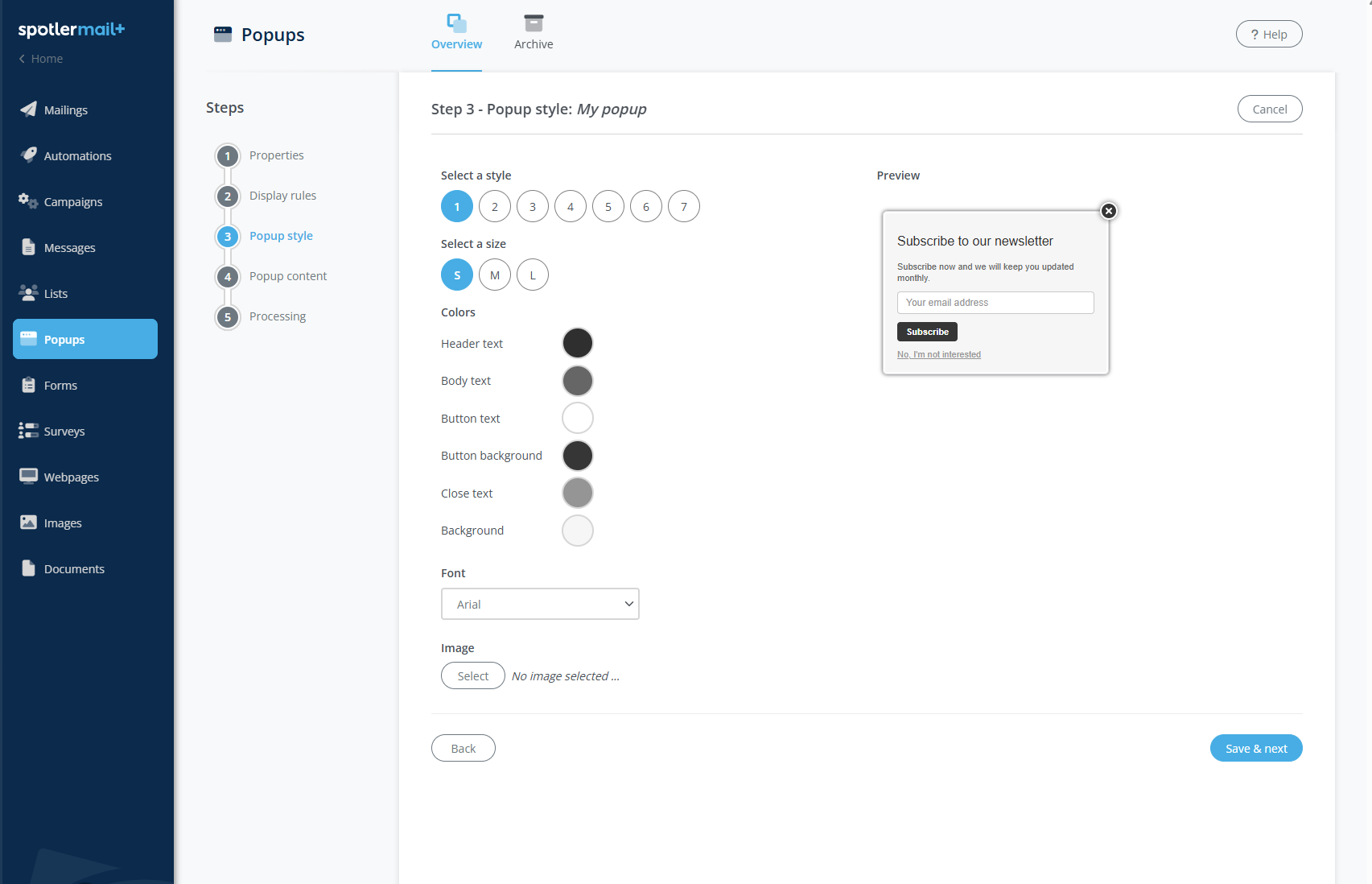The image size is (1372, 884).
Task: Pick the Background color swatch
Action: [578, 531]
